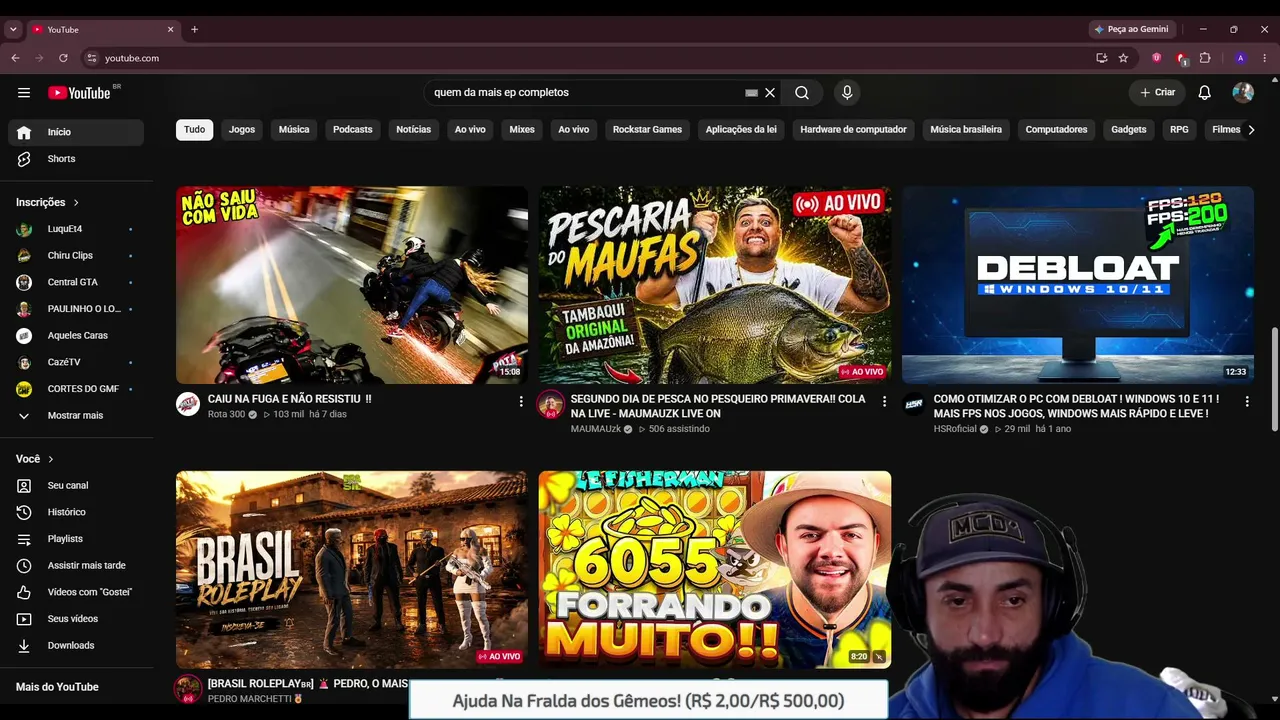Bookmark this page with the star icon
The image size is (1280, 720).
[x=1123, y=58]
